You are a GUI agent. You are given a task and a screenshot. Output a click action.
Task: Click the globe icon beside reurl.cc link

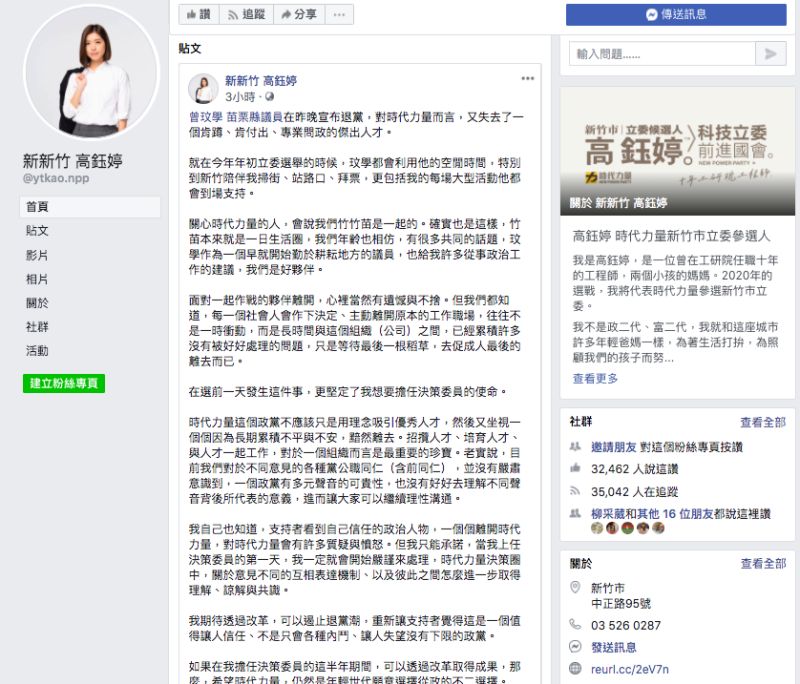tap(575, 669)
